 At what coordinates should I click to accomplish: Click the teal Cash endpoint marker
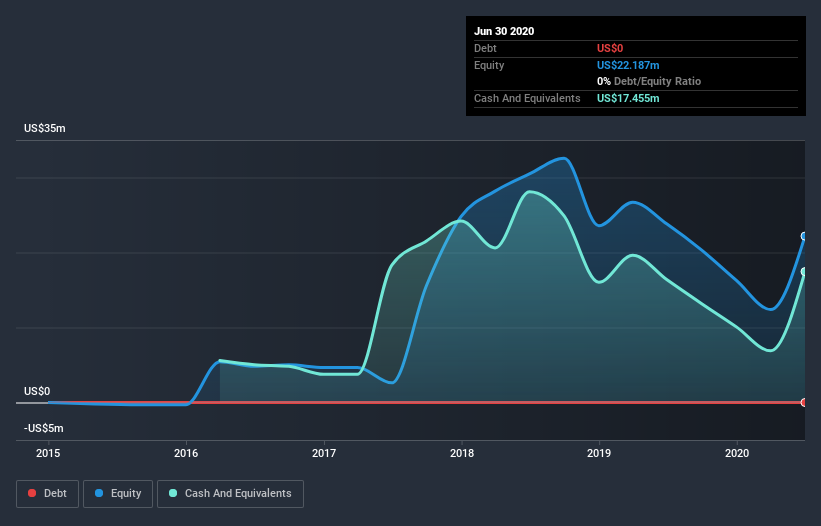coord(804,272)
